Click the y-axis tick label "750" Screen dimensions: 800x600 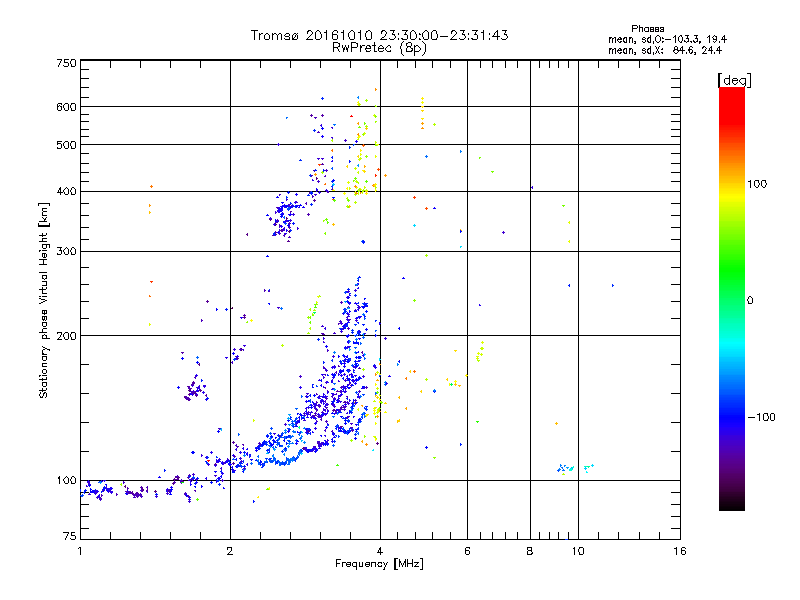coord(66,63)
